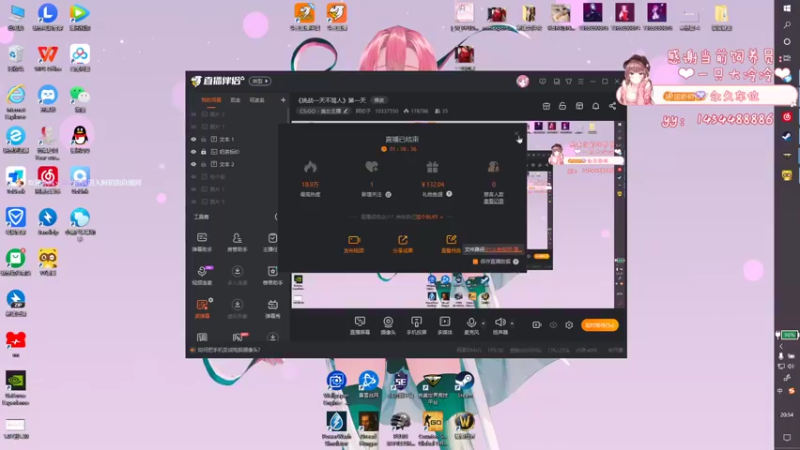Toggle preview eye icon in bottom bar
This screenshot has height=450, width=800.
pos(553,325)
